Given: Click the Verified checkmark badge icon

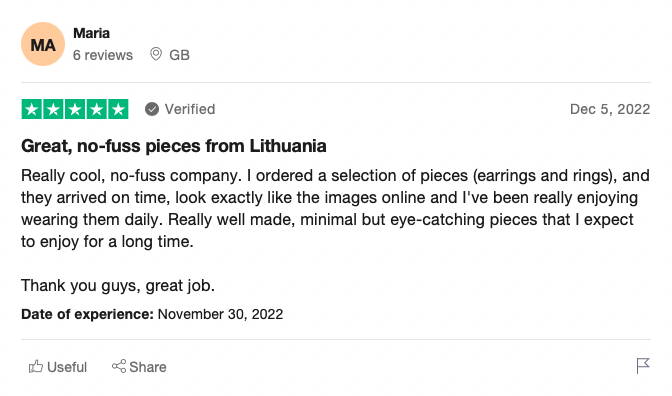Looking at the screenshot, I should pos(152,109).
